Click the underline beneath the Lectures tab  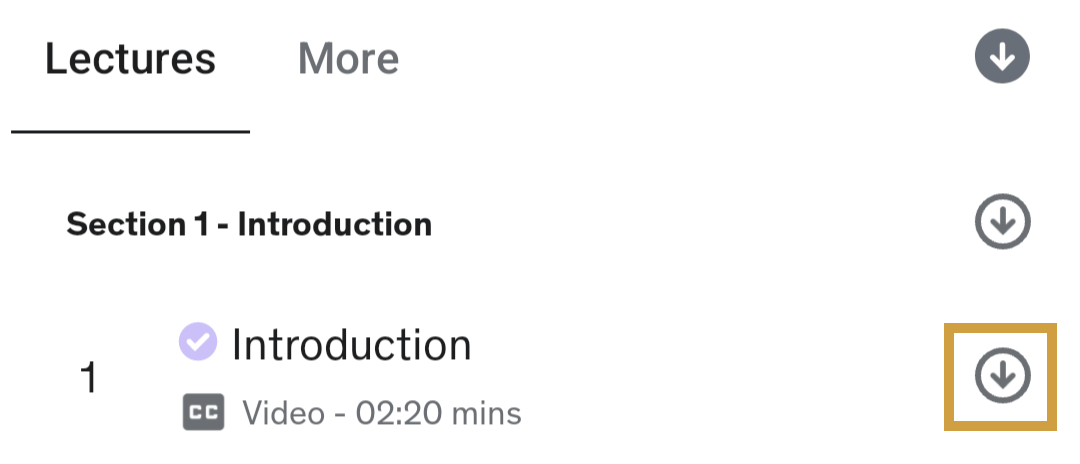130,131
